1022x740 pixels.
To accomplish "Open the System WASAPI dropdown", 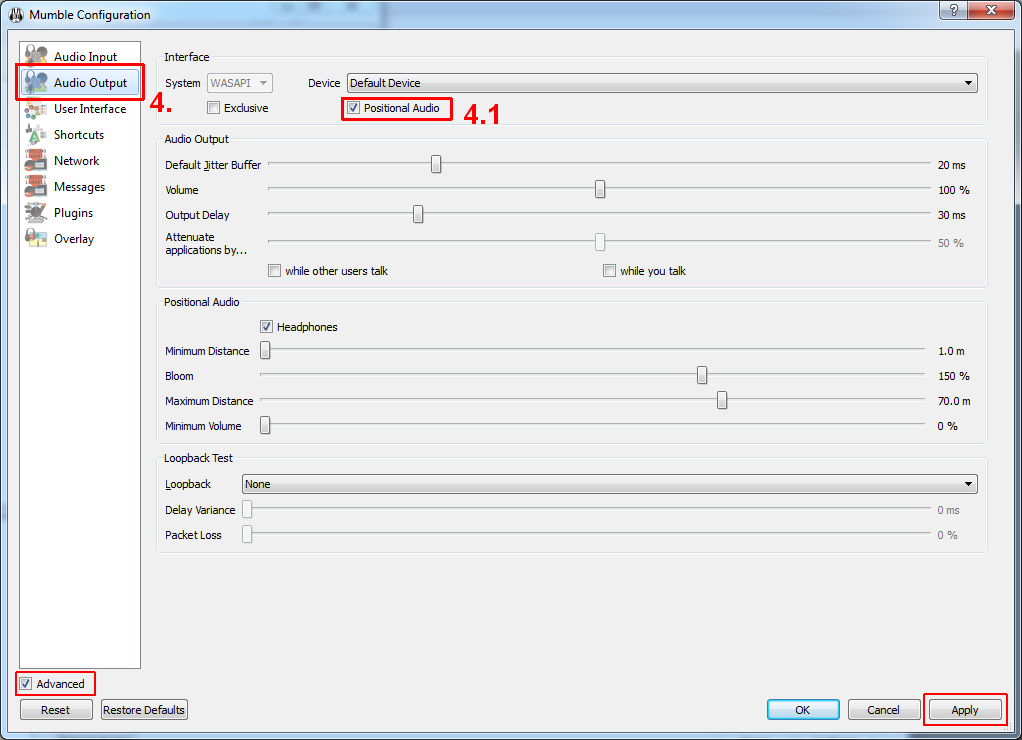I will coord(240,83).
